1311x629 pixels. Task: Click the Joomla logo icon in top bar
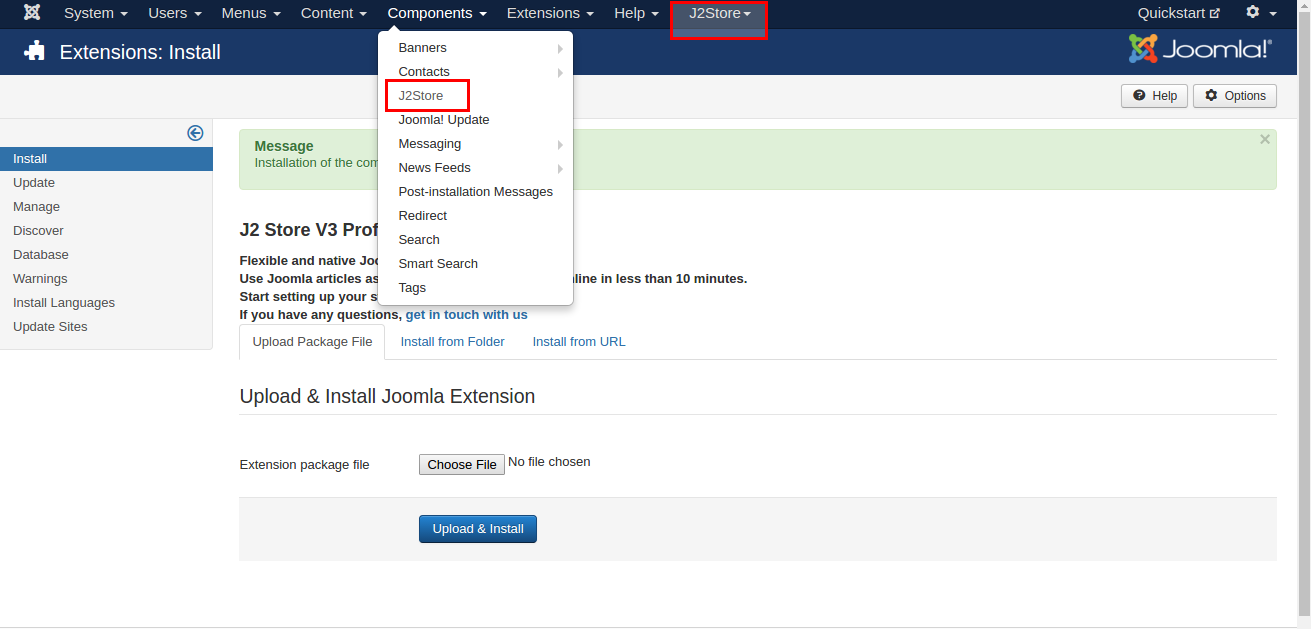tap(32, 13)
